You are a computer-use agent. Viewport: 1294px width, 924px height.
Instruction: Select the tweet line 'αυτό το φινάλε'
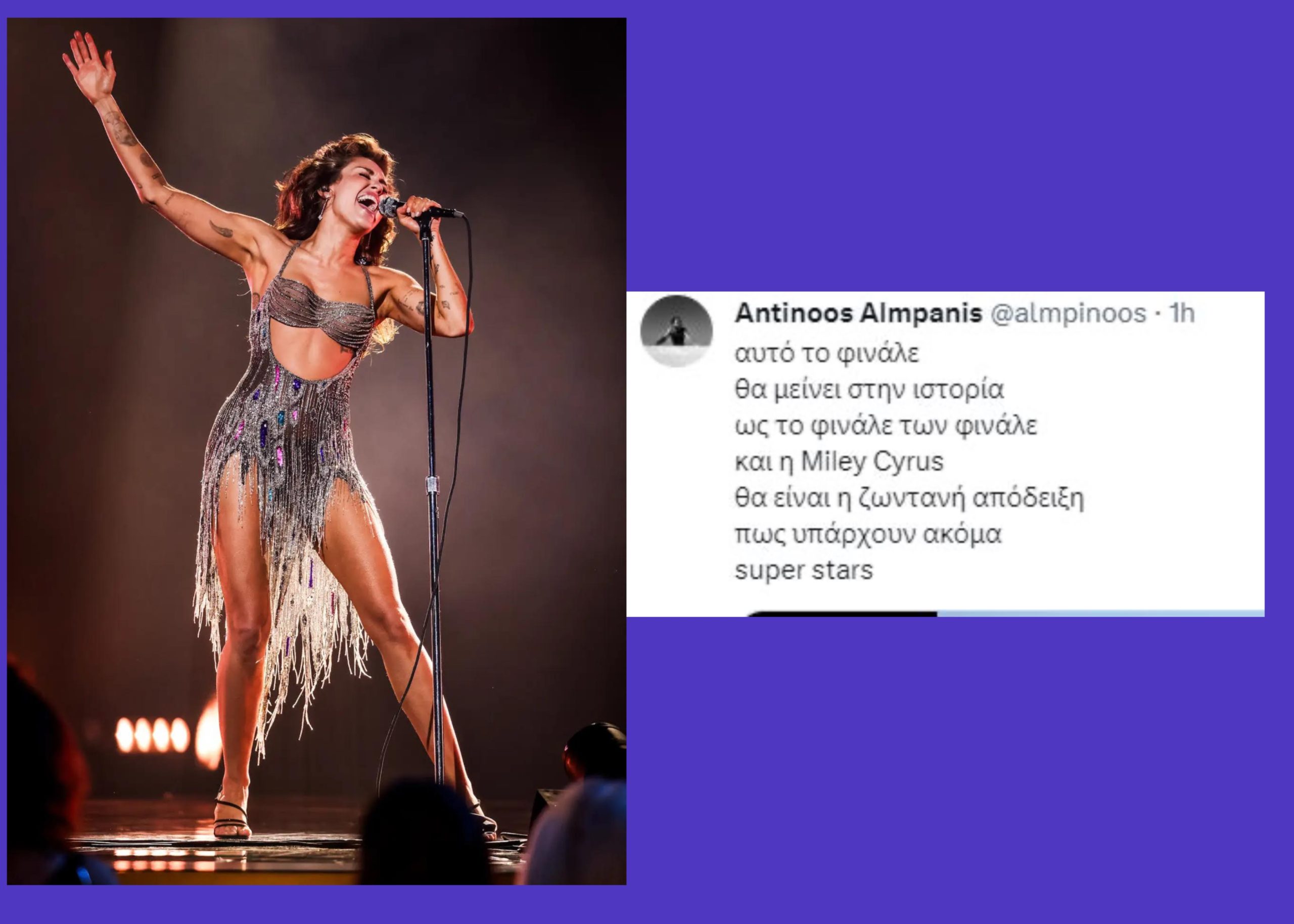[827, 353]
